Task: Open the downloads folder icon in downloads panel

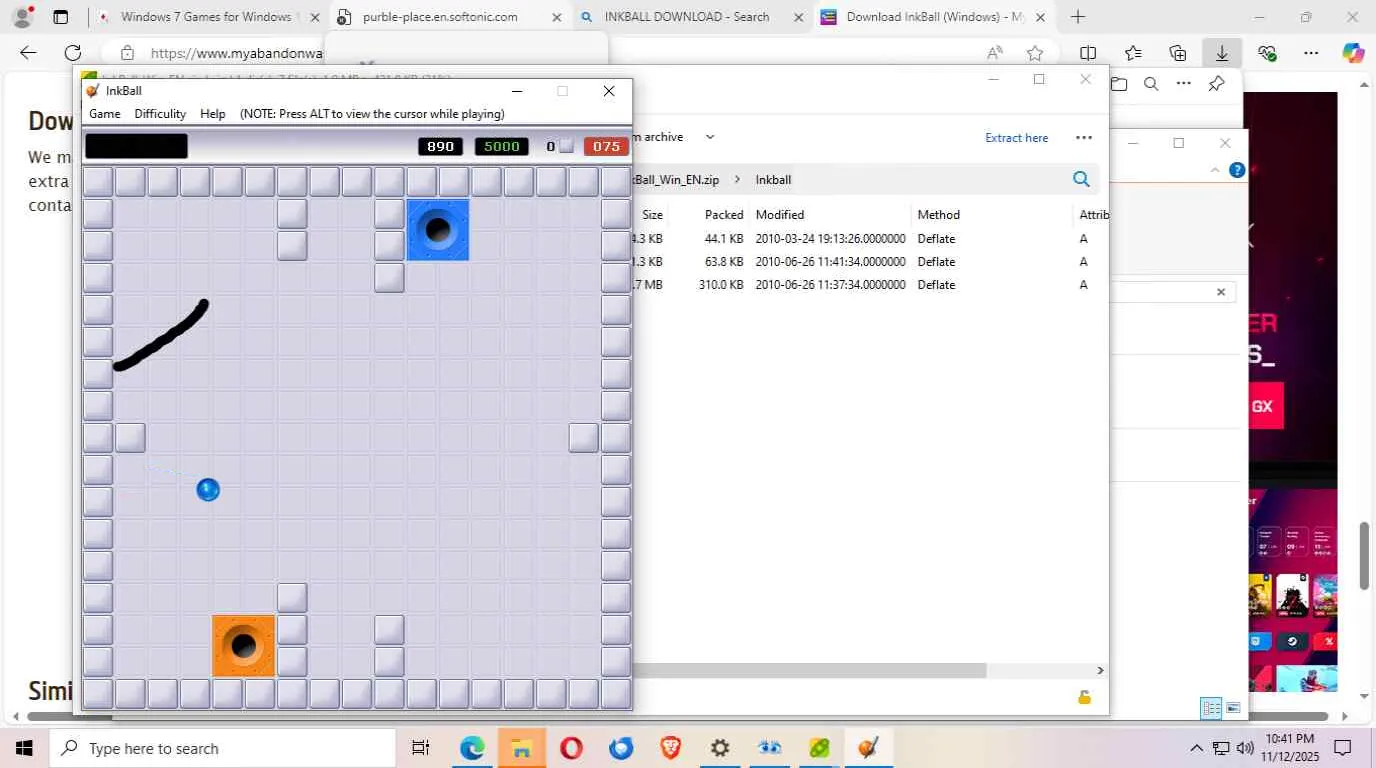Action: [1119, 84]
